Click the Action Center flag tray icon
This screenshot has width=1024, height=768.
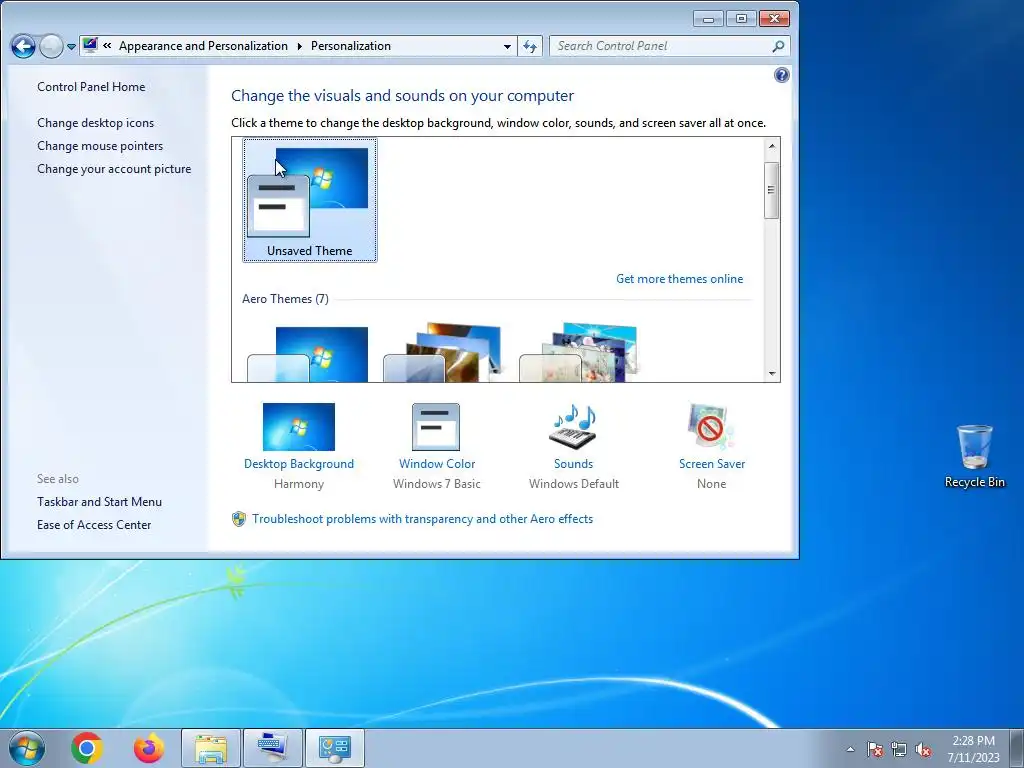[x=875, y=749]
